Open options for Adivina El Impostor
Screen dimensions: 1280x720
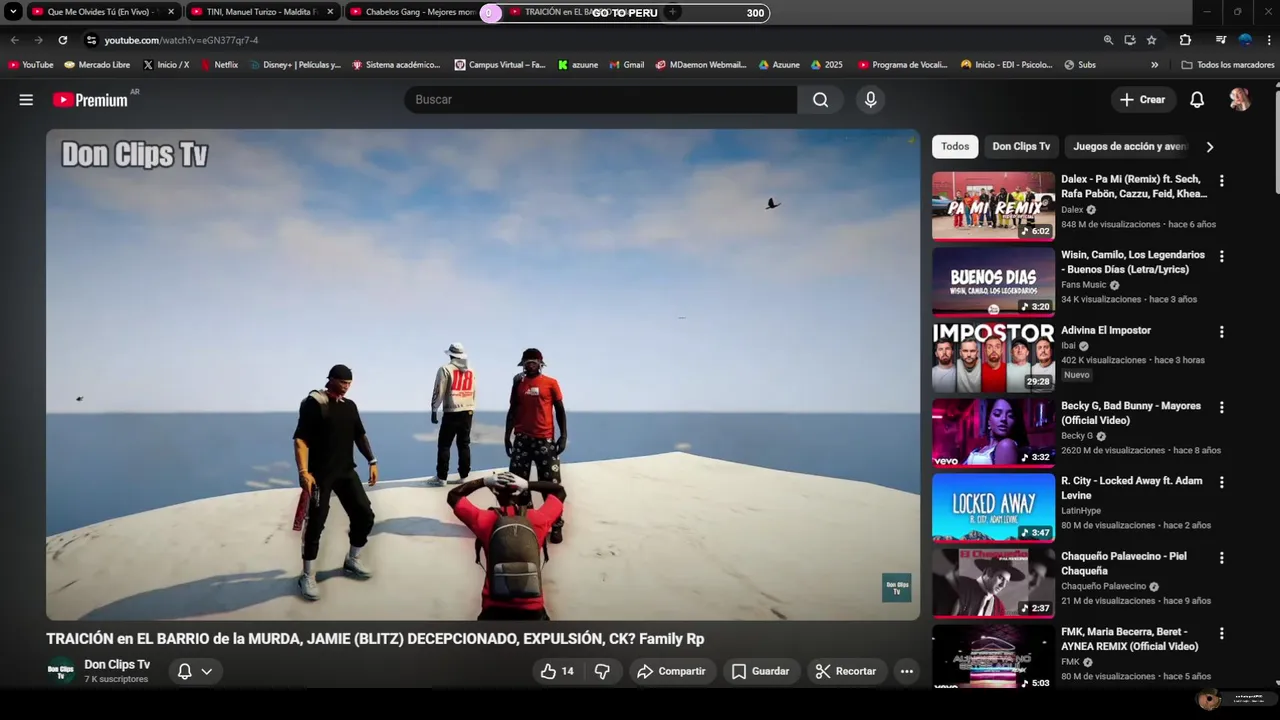tap(1221, 332)
